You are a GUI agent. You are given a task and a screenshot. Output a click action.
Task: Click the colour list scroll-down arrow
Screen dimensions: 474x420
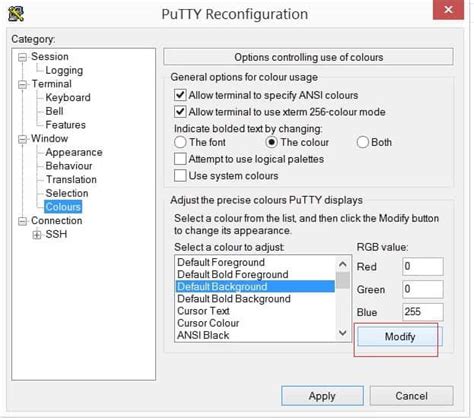343,333
